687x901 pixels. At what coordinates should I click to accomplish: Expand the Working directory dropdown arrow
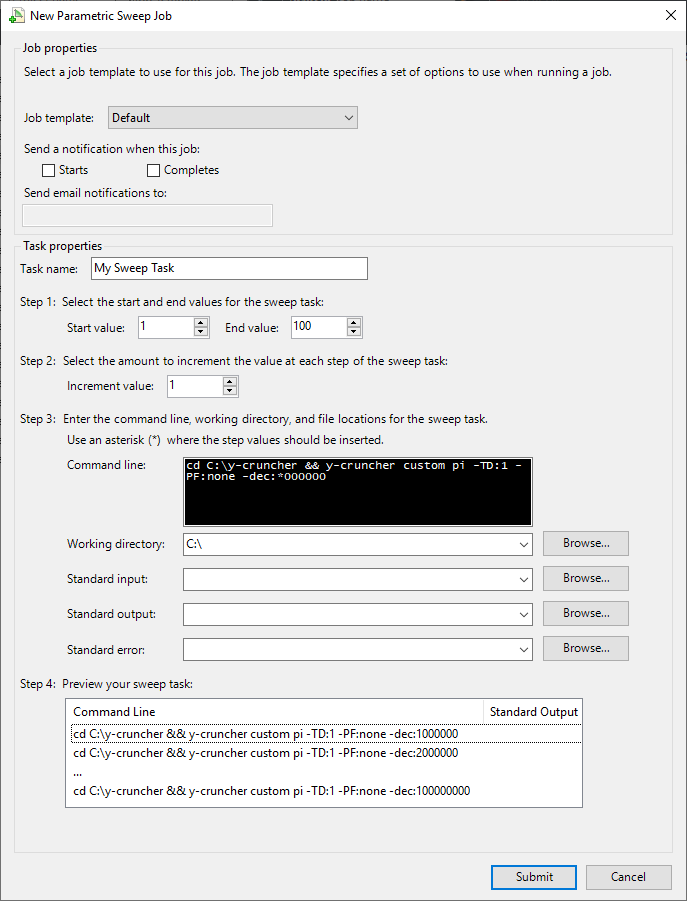point(524,545)
